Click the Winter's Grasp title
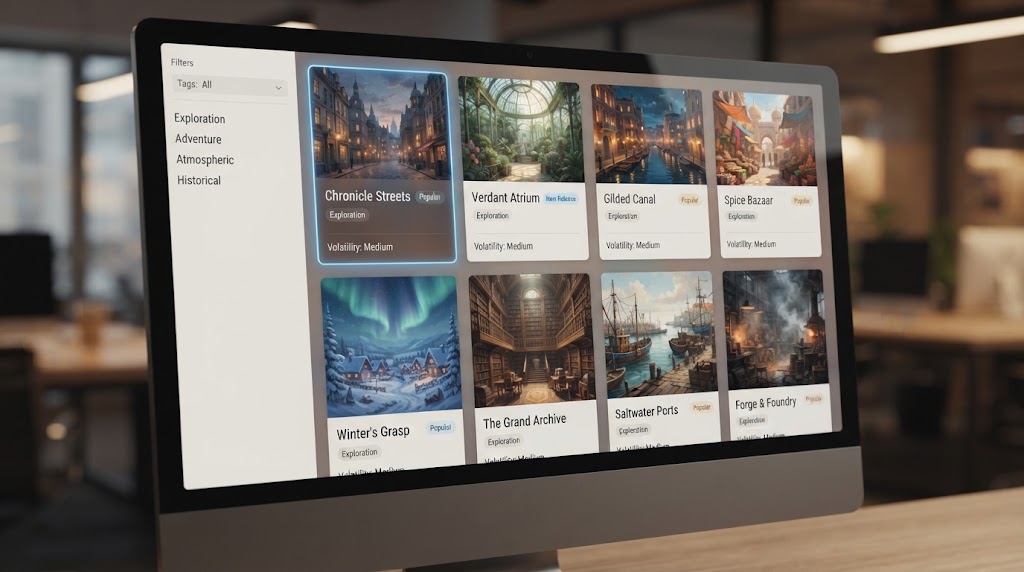1024x572 pixels. [x=373, y=432]
